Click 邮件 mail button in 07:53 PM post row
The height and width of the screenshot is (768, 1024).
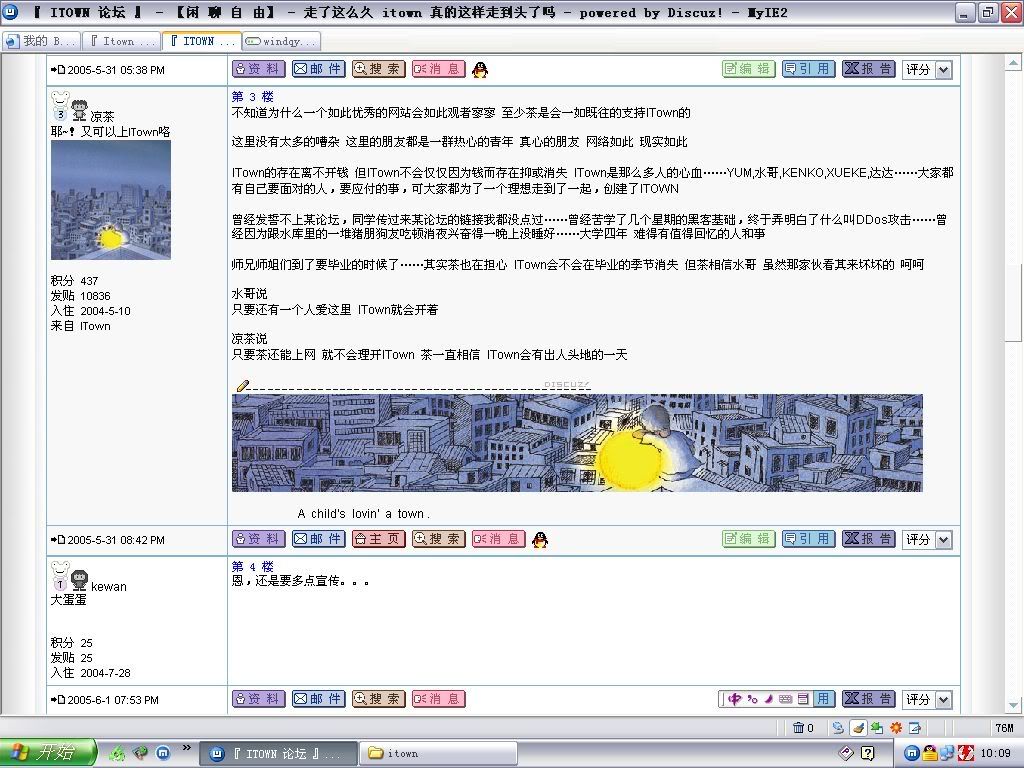pyautogui.click(x=319, y=699)
